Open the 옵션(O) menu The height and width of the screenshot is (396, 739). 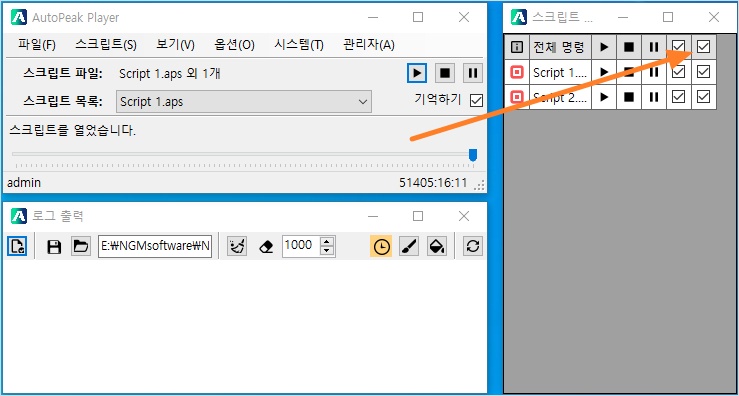(x=234, y=45)
